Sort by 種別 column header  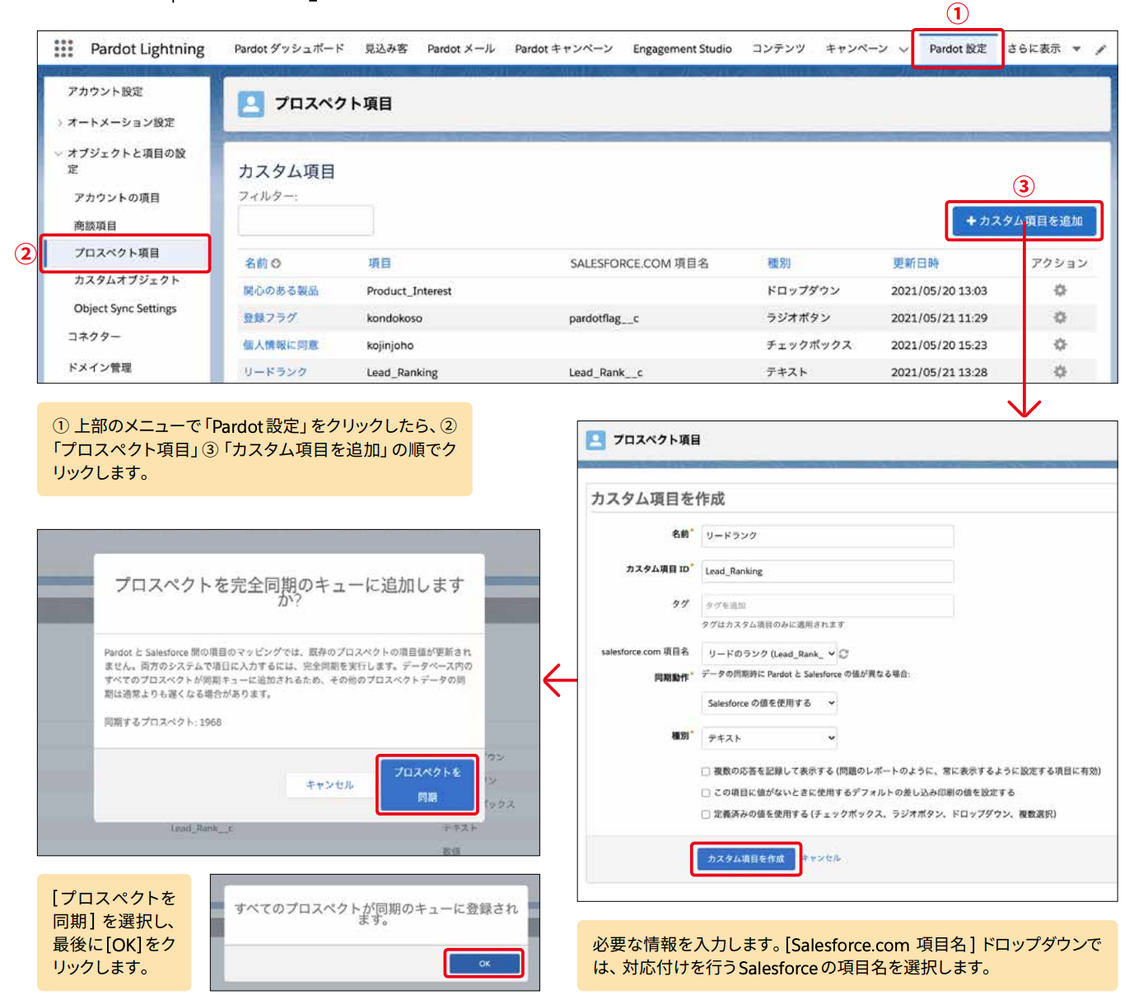click(x=778, y=264)
